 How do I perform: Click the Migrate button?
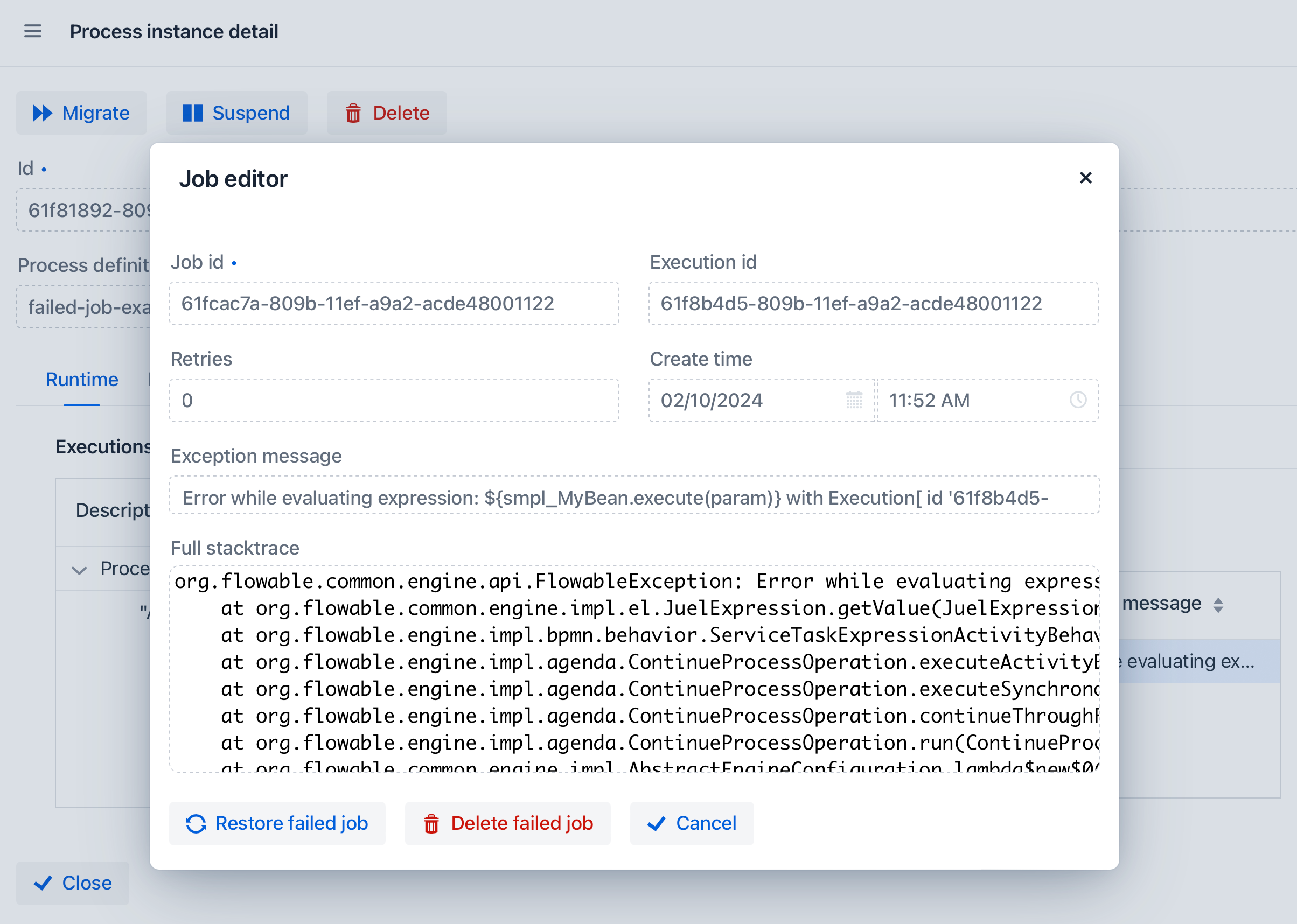pos(81,113)
